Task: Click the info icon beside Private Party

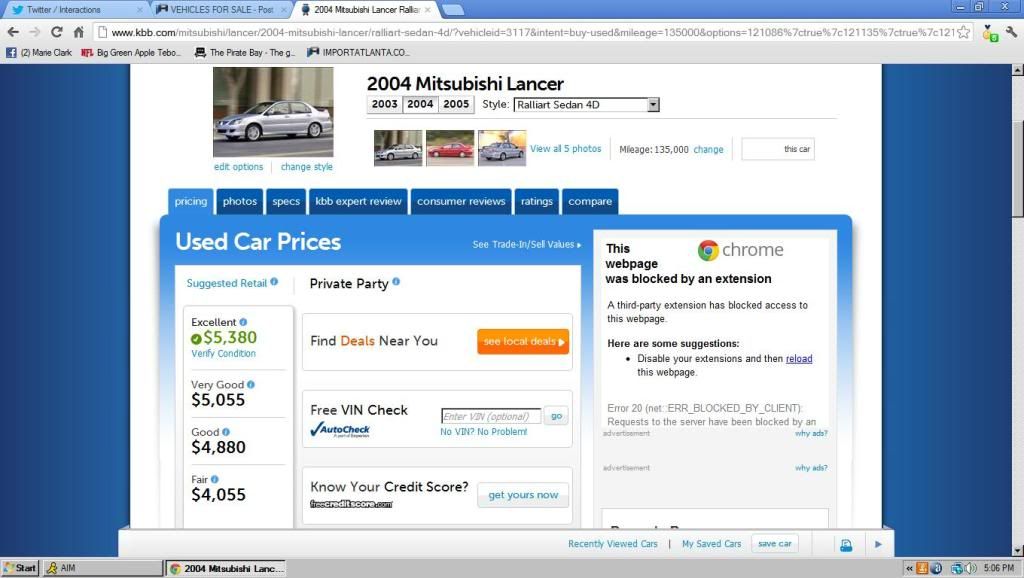Action: pos(396,283)
